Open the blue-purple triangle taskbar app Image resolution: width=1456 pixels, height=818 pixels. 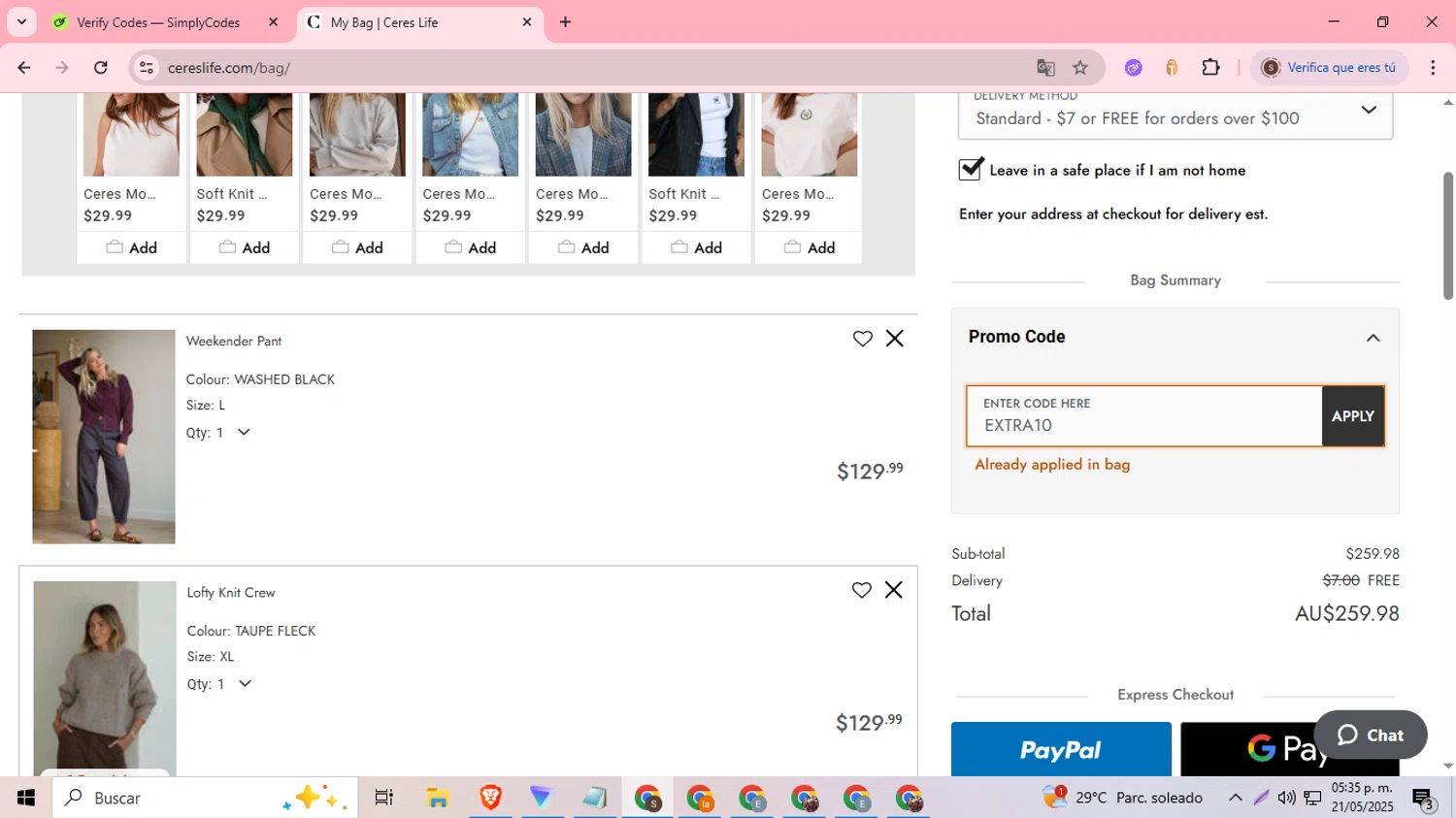click(542, 798)
